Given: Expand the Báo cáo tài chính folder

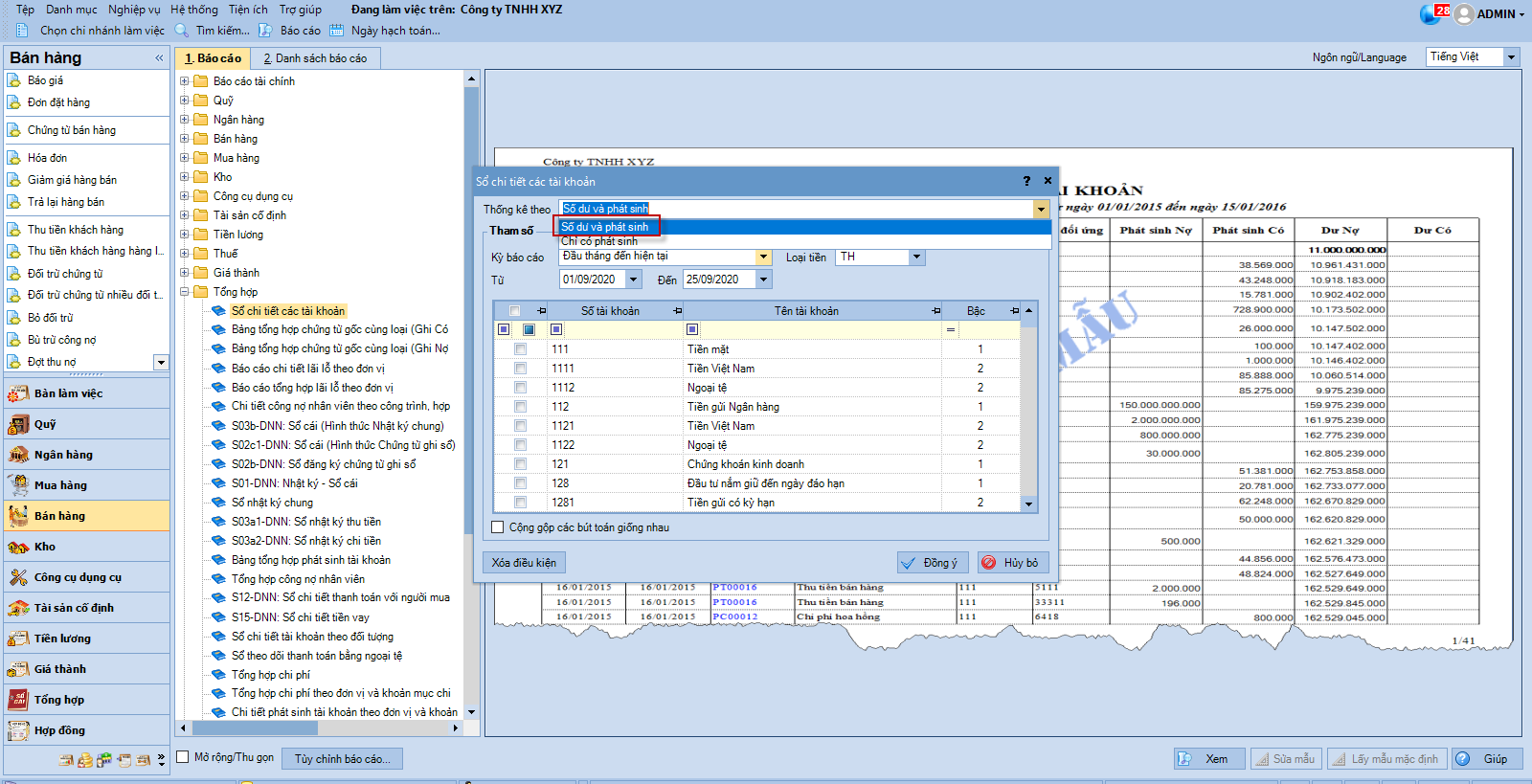Looking at the screenshot, I should (x=185, y=81).
